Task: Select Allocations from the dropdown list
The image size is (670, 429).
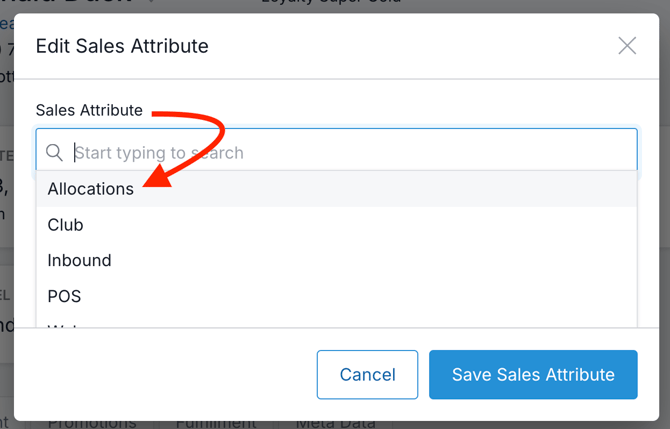Action: [x=91, y=189]
